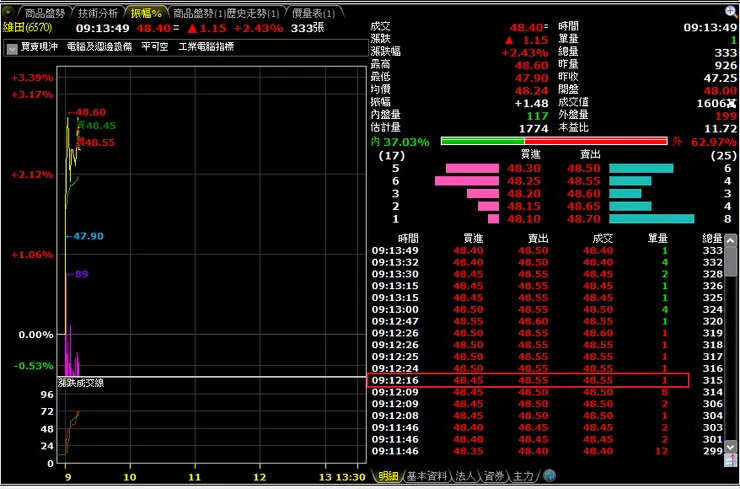The image size is (740, 489).
Task: Click the scroll up arrow of trade list
Action: click(x=730, y=241)
